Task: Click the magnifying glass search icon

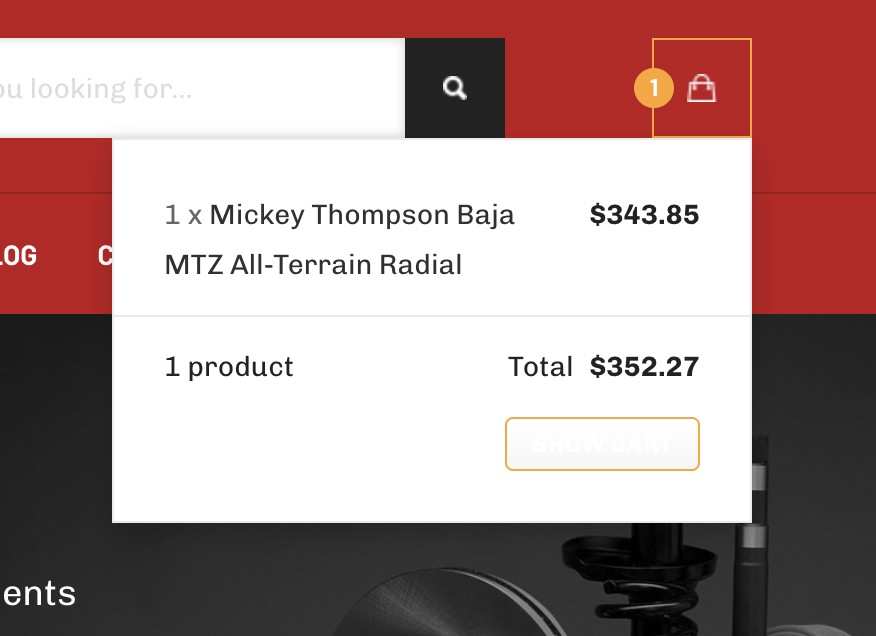Action: click(455, 88)
